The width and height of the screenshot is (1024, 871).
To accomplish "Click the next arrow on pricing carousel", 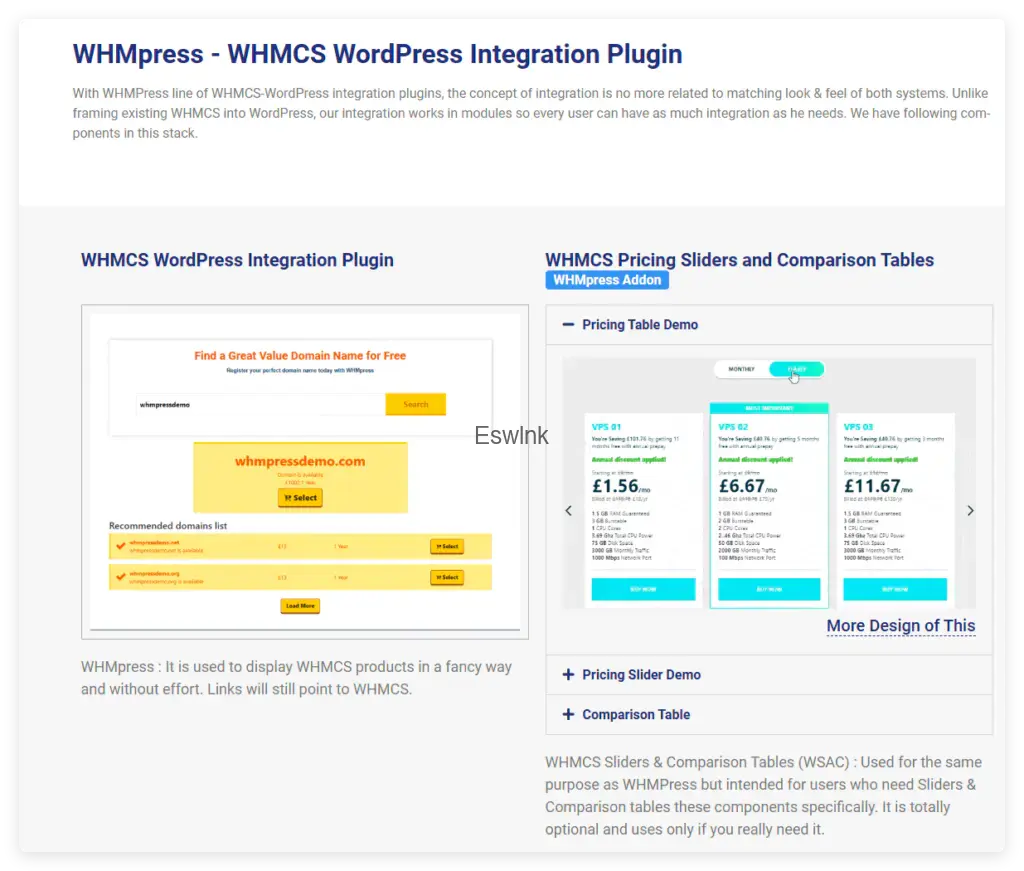I will [969, 510].
